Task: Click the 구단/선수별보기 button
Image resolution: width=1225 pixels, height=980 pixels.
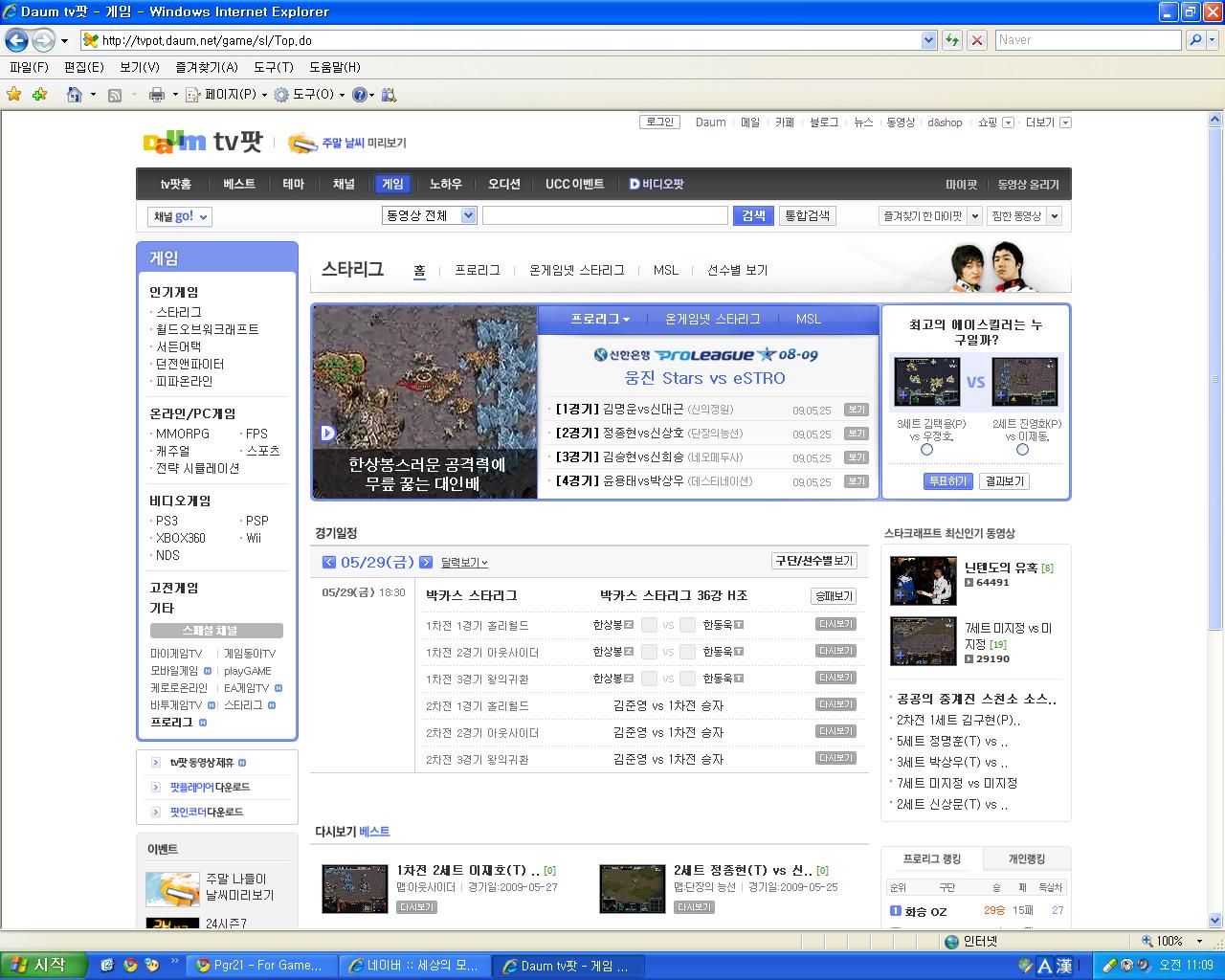Action: click(814, 561)
